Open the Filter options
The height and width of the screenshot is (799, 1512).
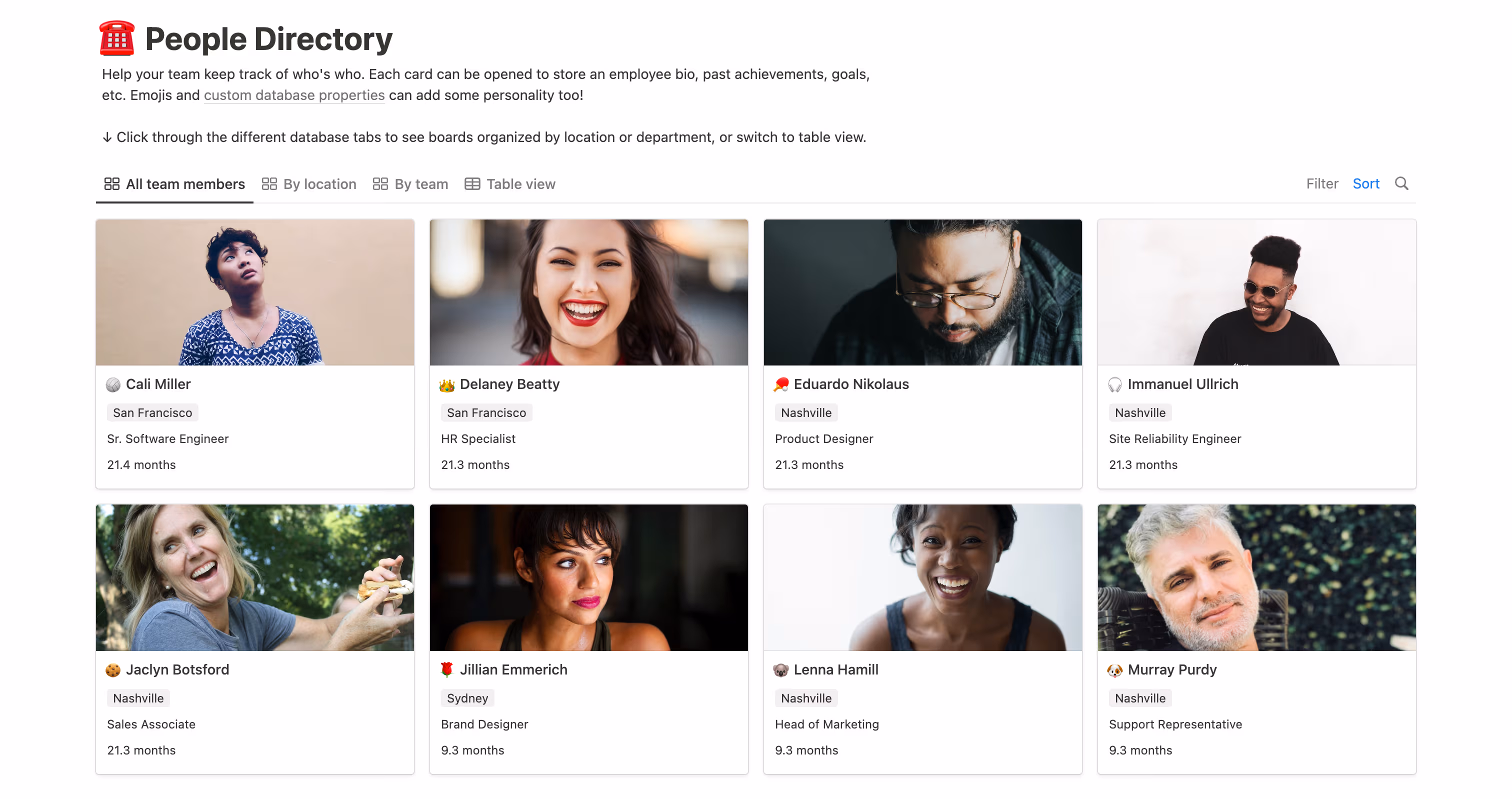(x=1322, y=184)
